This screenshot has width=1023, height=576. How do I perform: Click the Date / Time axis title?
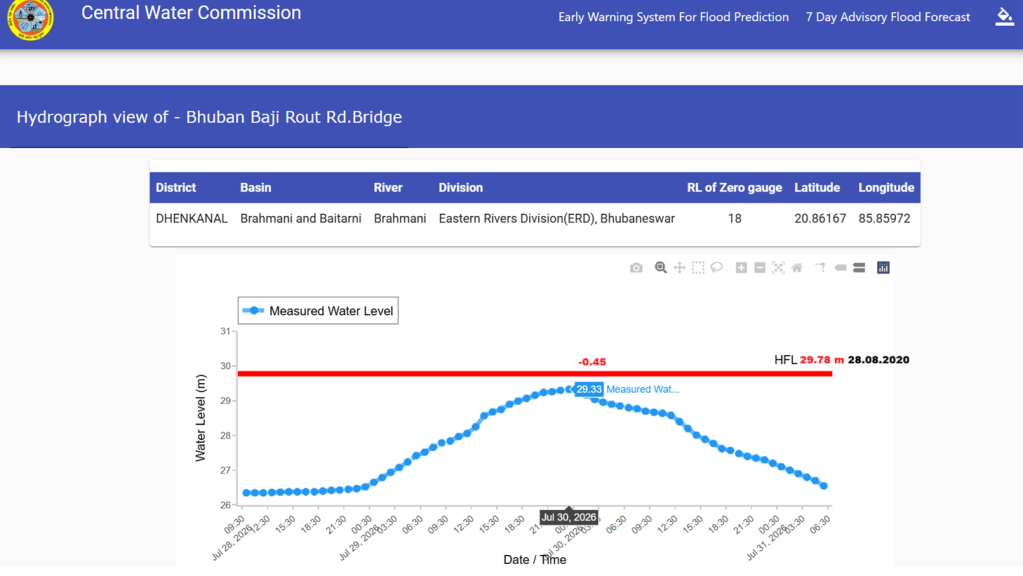point(534,560)
